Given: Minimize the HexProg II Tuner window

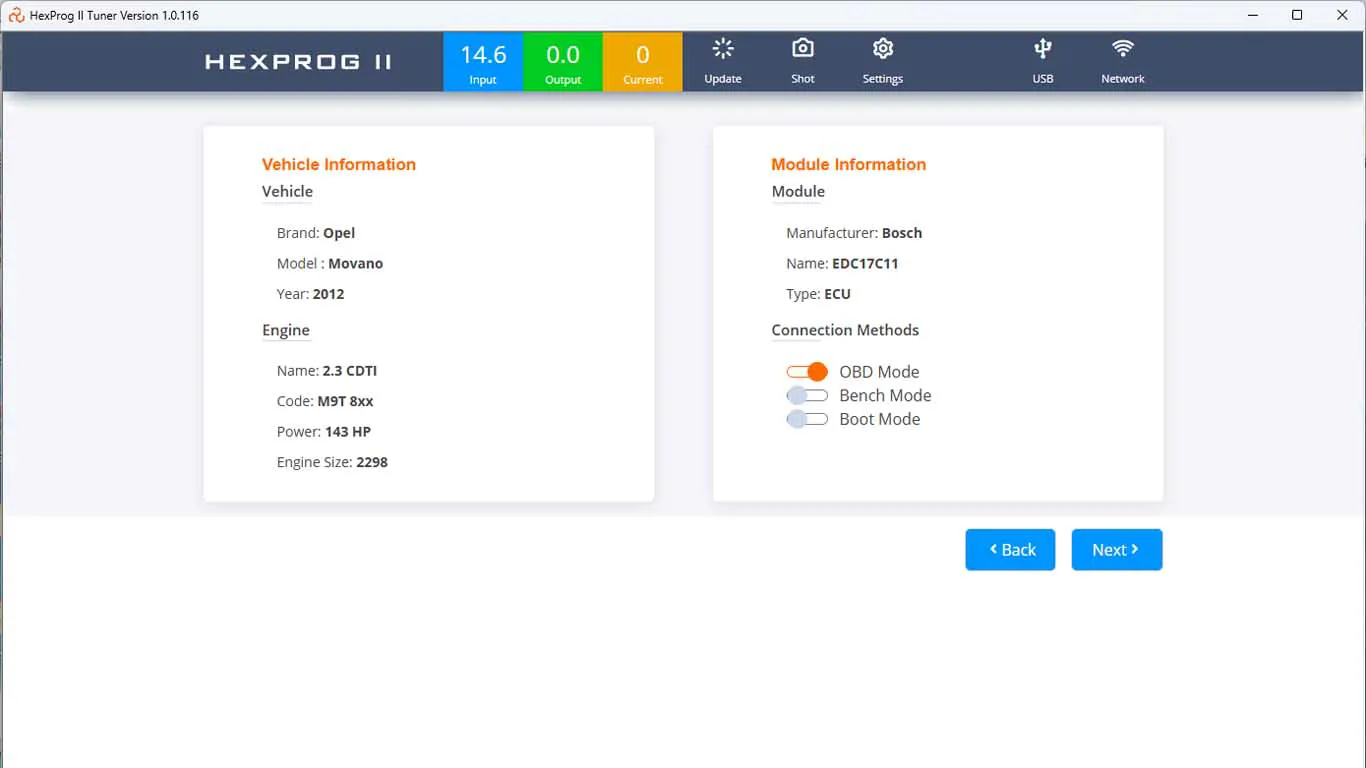Looking at the screenshot, I should click(1254, 15).
